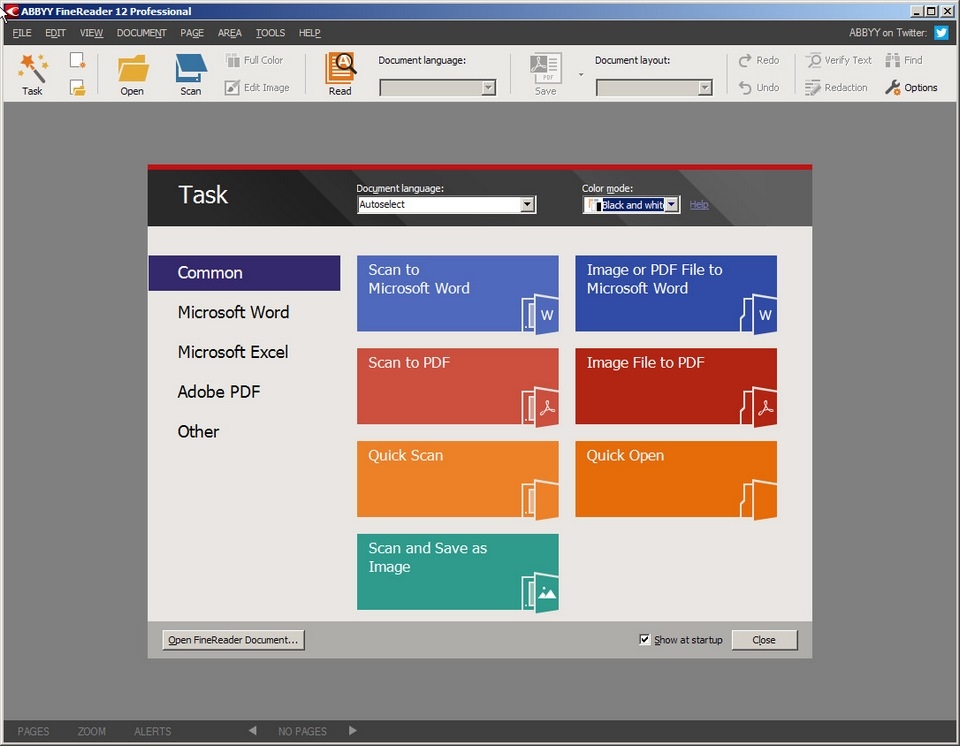Screen dimensions: 960x746
Task: Open the TOOLS menu
Action: [x=270, y=33]
